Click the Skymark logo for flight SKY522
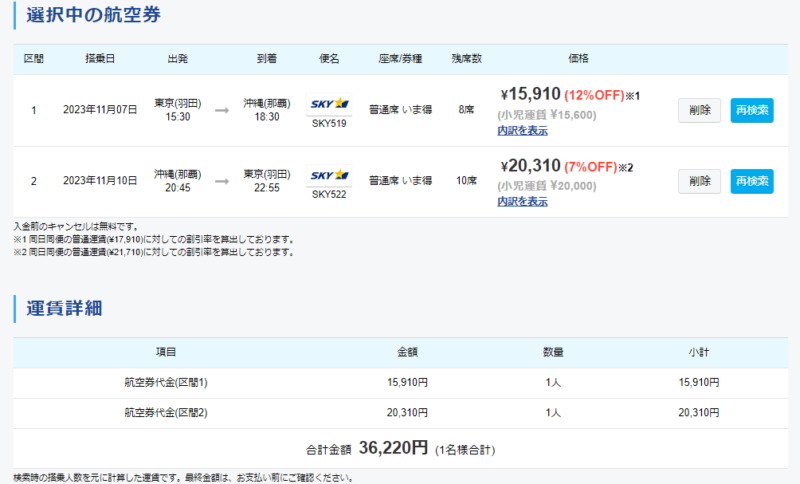Viewport: 800px width, 484px height. pyautogui.click(x=329, y=174)
